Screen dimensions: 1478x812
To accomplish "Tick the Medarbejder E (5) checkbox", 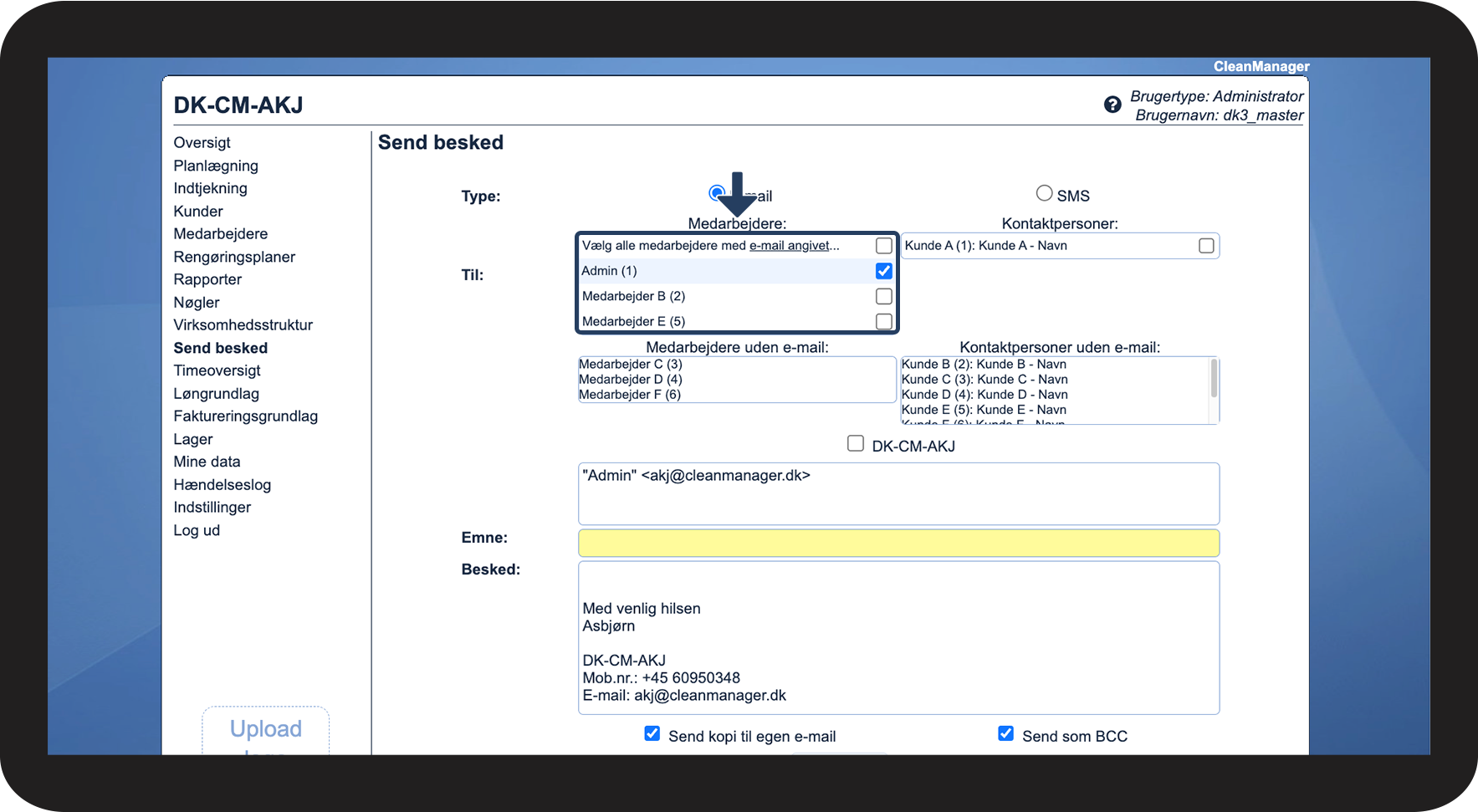I will tap(883, 321).
